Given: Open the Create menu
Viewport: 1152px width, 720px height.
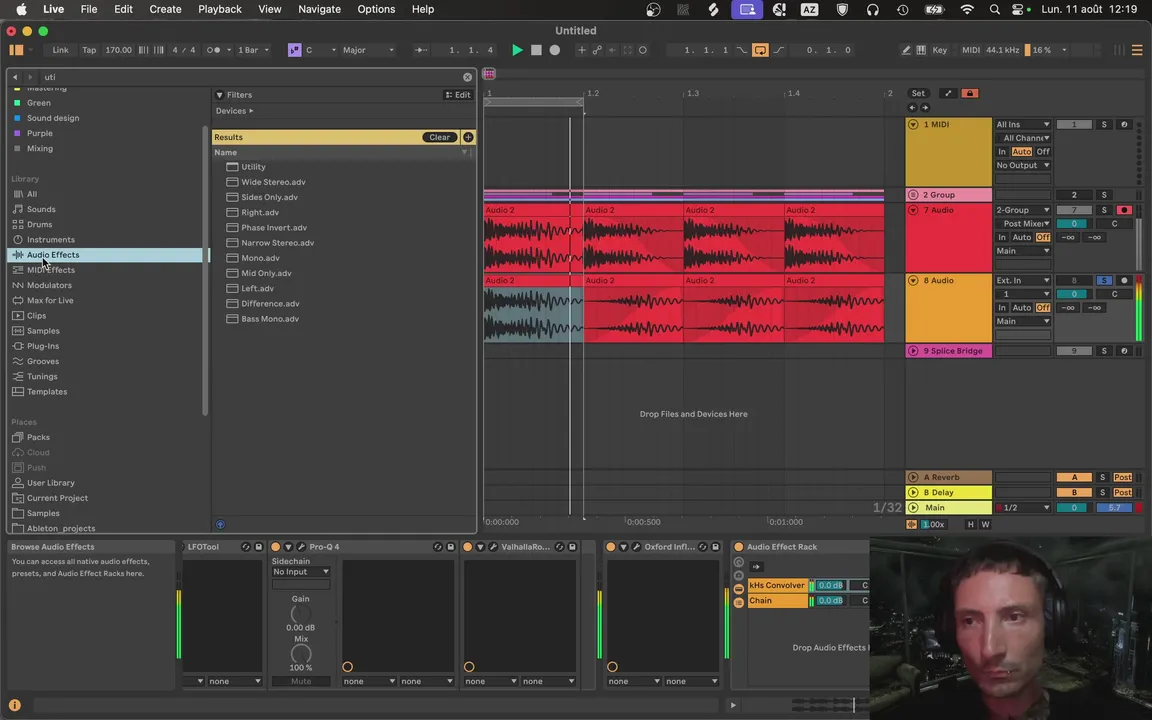Looking at the screenshot, I should 165,10.
